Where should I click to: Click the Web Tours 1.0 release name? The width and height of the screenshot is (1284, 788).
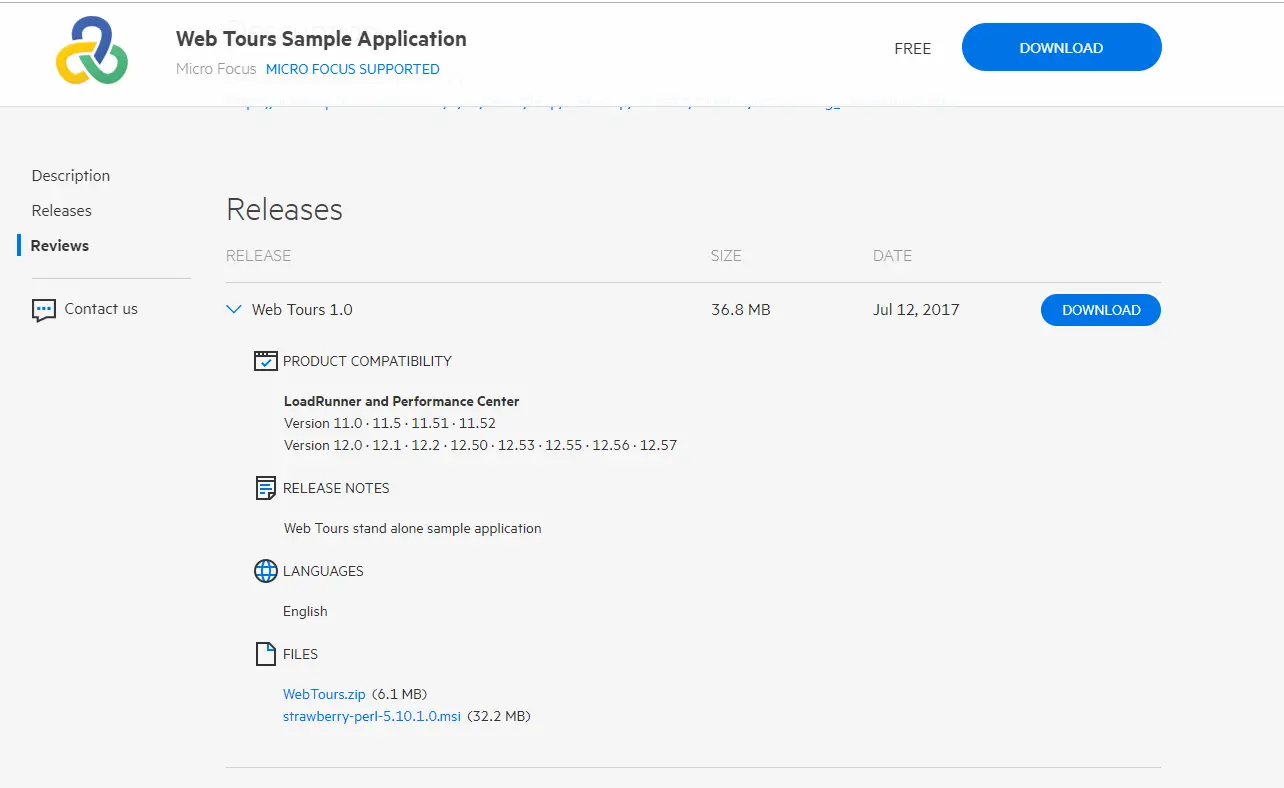click(302, 310)
